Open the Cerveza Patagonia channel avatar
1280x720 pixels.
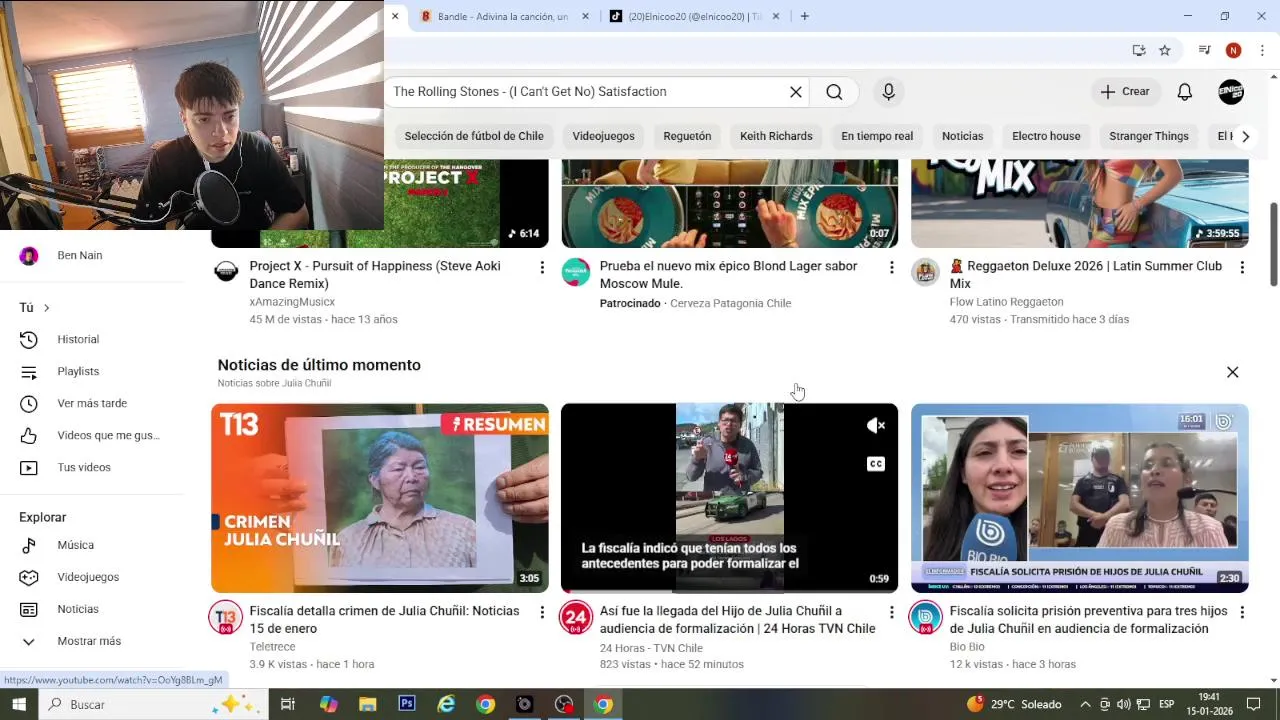point(576,271)
